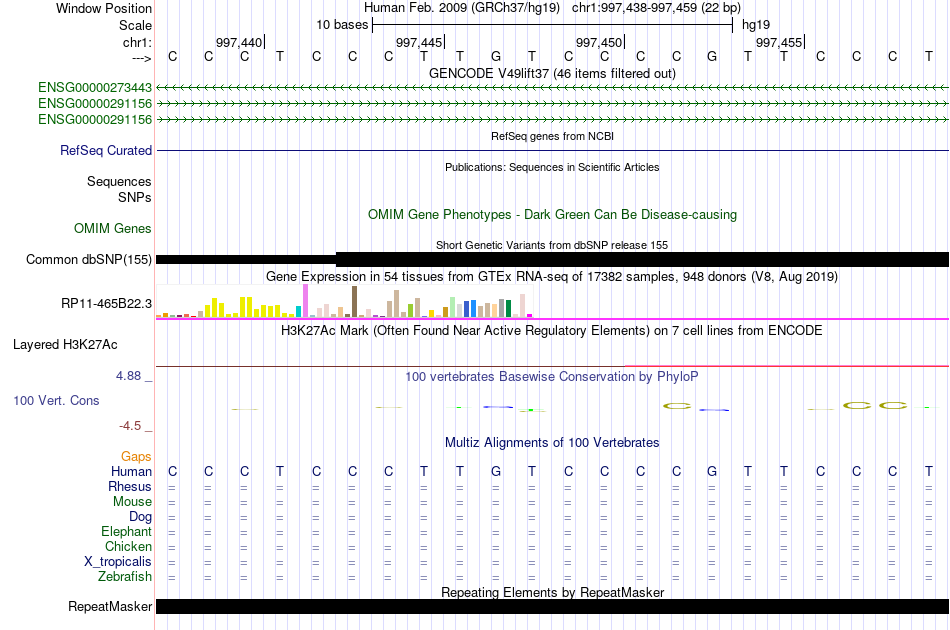Select the Window Position label
Image resolution: width=950 pixels, height=630 pixels.
[x=104, y=8]
